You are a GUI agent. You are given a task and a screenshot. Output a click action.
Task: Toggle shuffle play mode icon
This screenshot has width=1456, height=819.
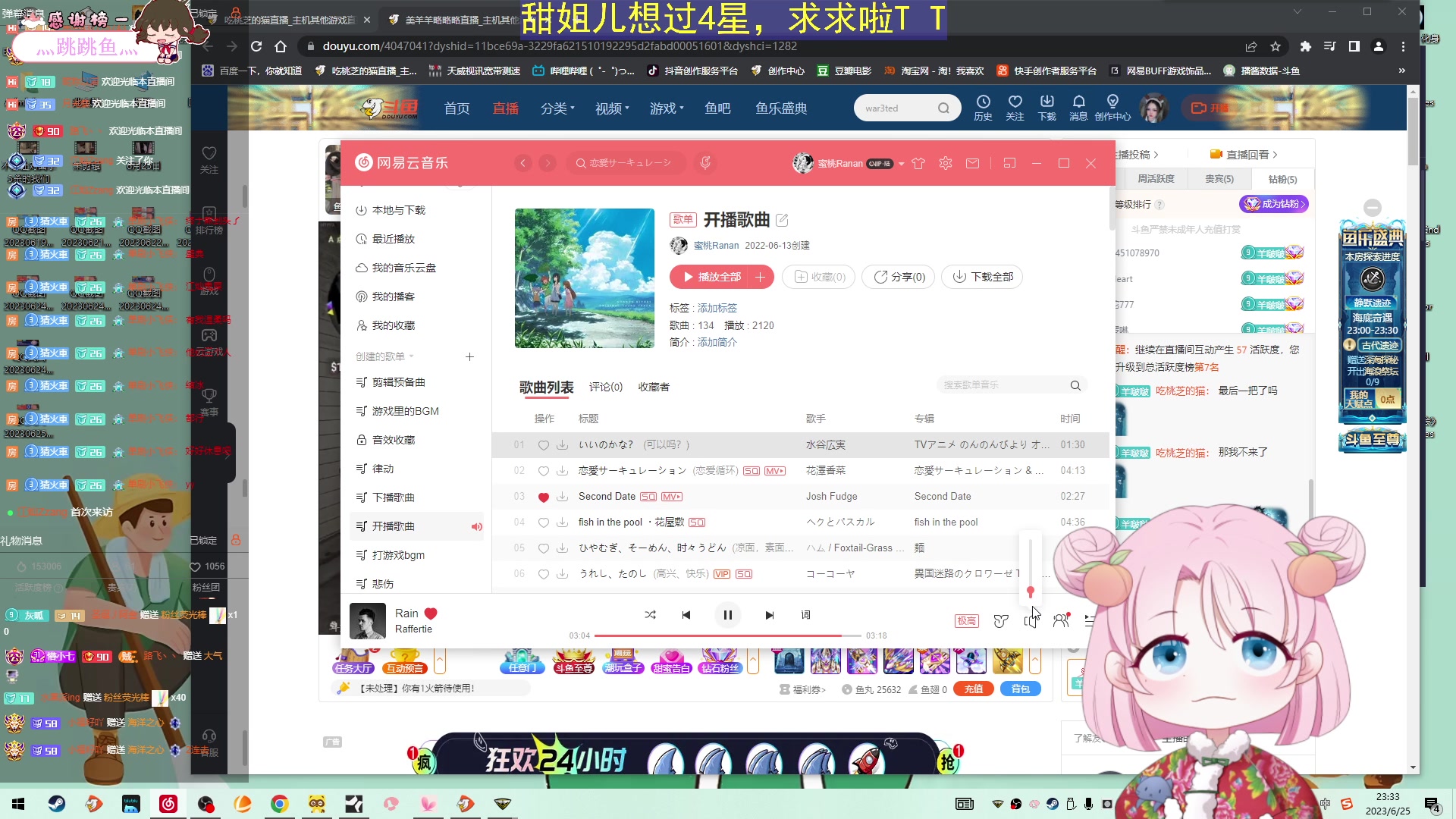[650, 615]
